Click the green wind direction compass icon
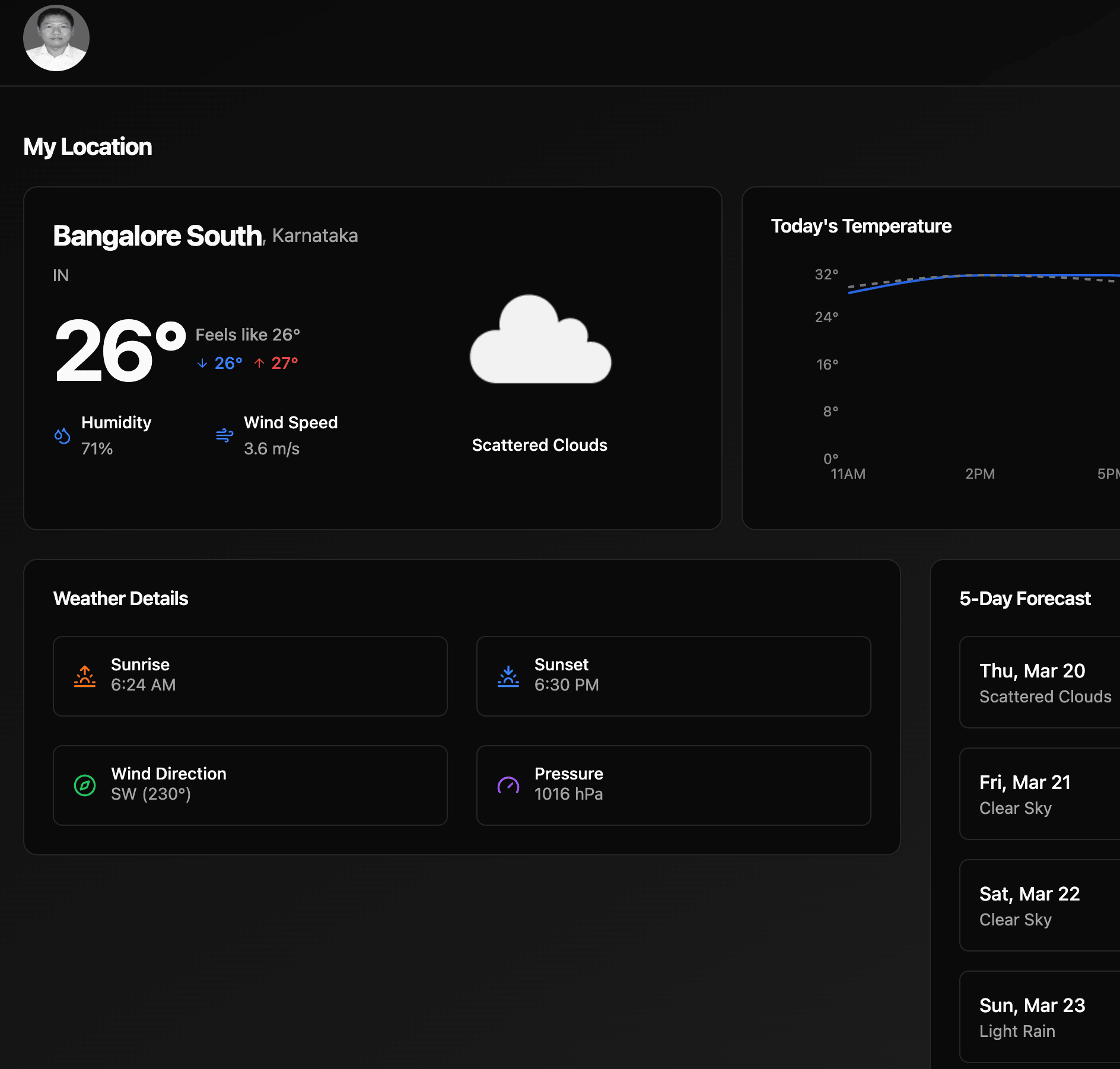This screenshot has width=1120, height=1069. (x=85, y=785)
